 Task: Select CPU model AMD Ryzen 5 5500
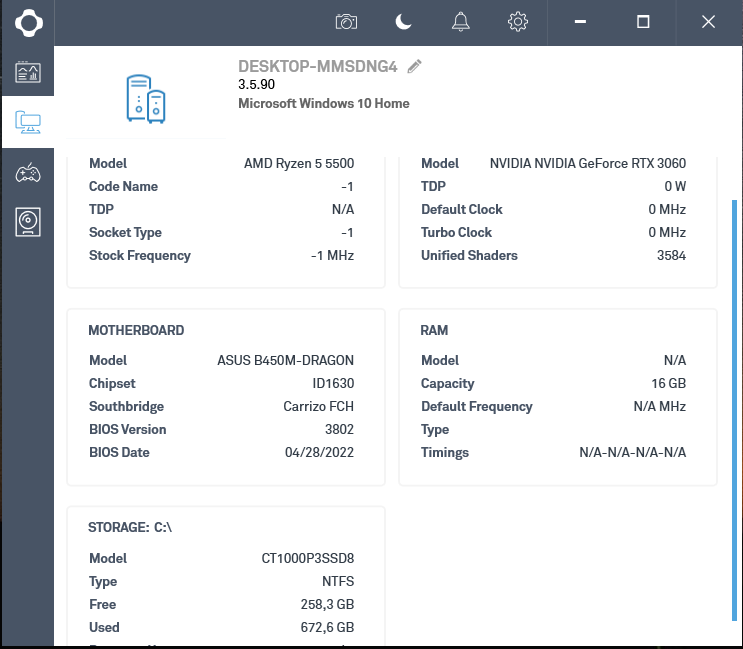(299, 163)
